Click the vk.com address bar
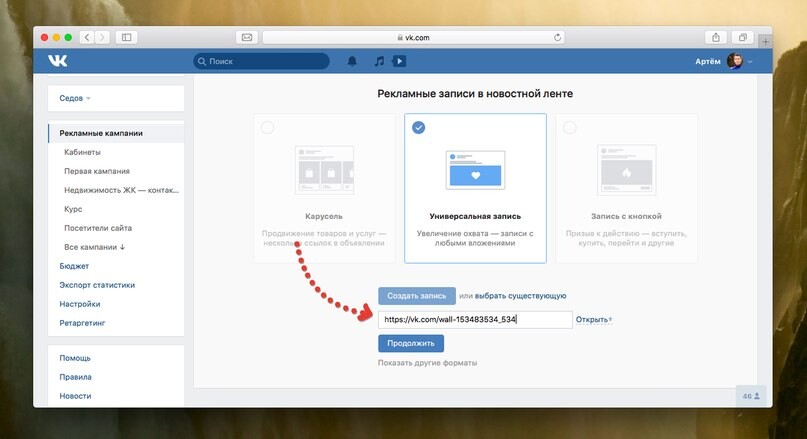This screenshot has height=439, width=807. click(413, 37)
